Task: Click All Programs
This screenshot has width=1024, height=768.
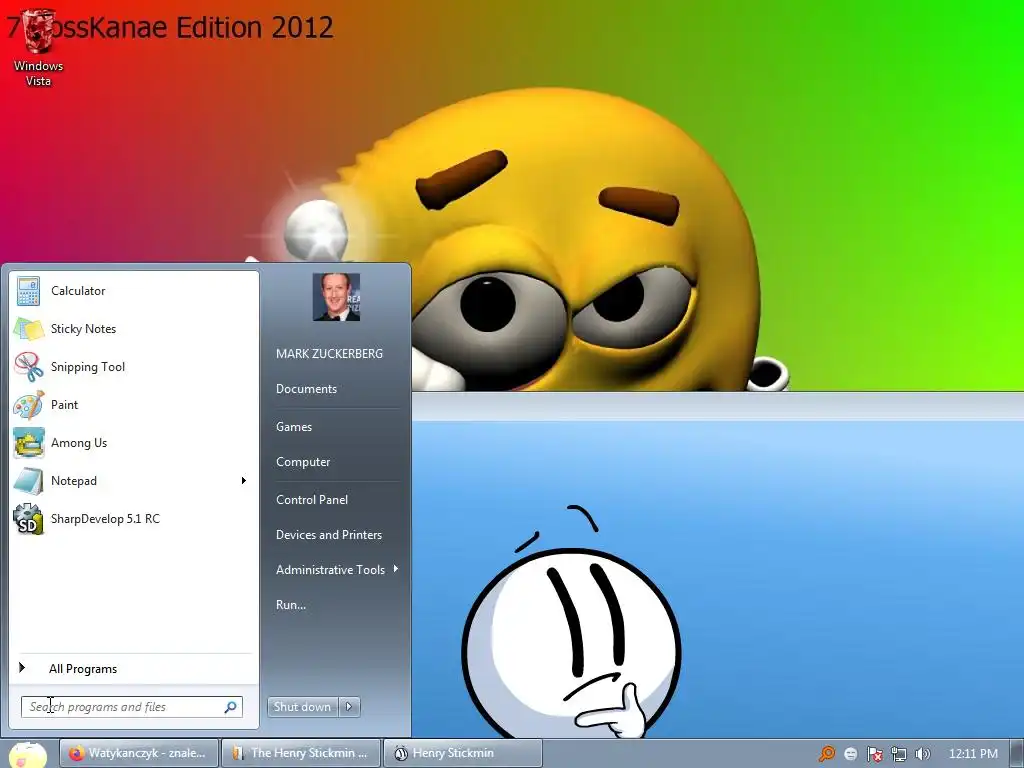Action: (83, 669)
